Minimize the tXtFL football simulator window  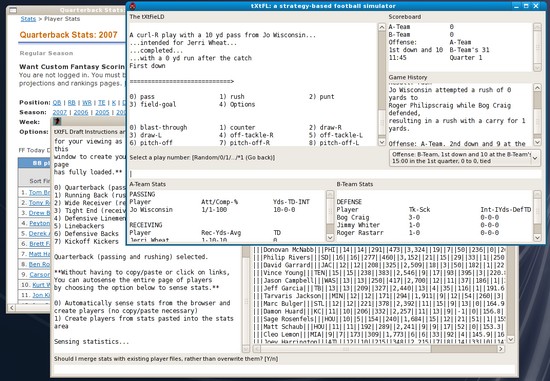click(516, 6)
